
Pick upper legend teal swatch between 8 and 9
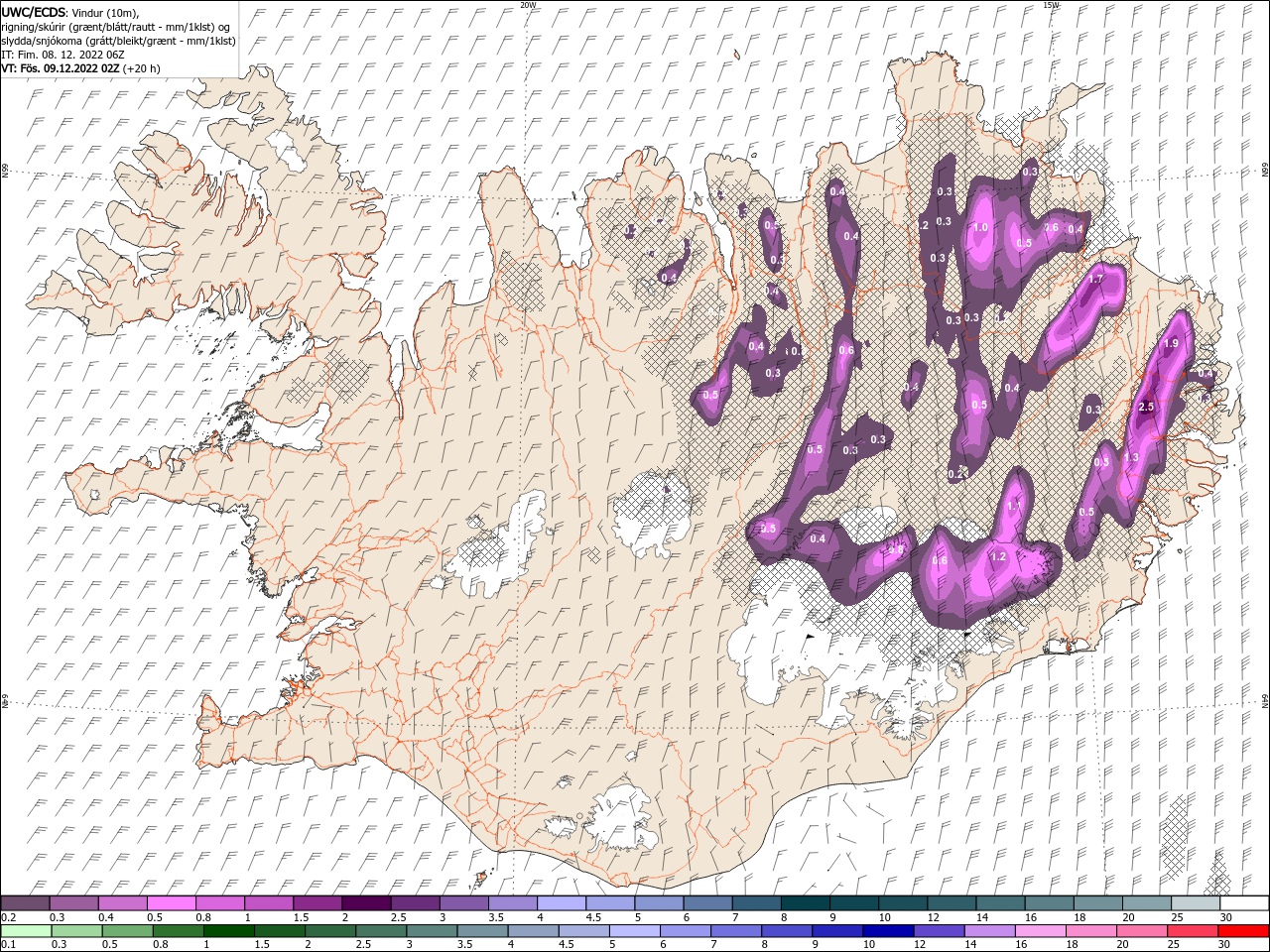pyautogui.click(x=806, y=902)
